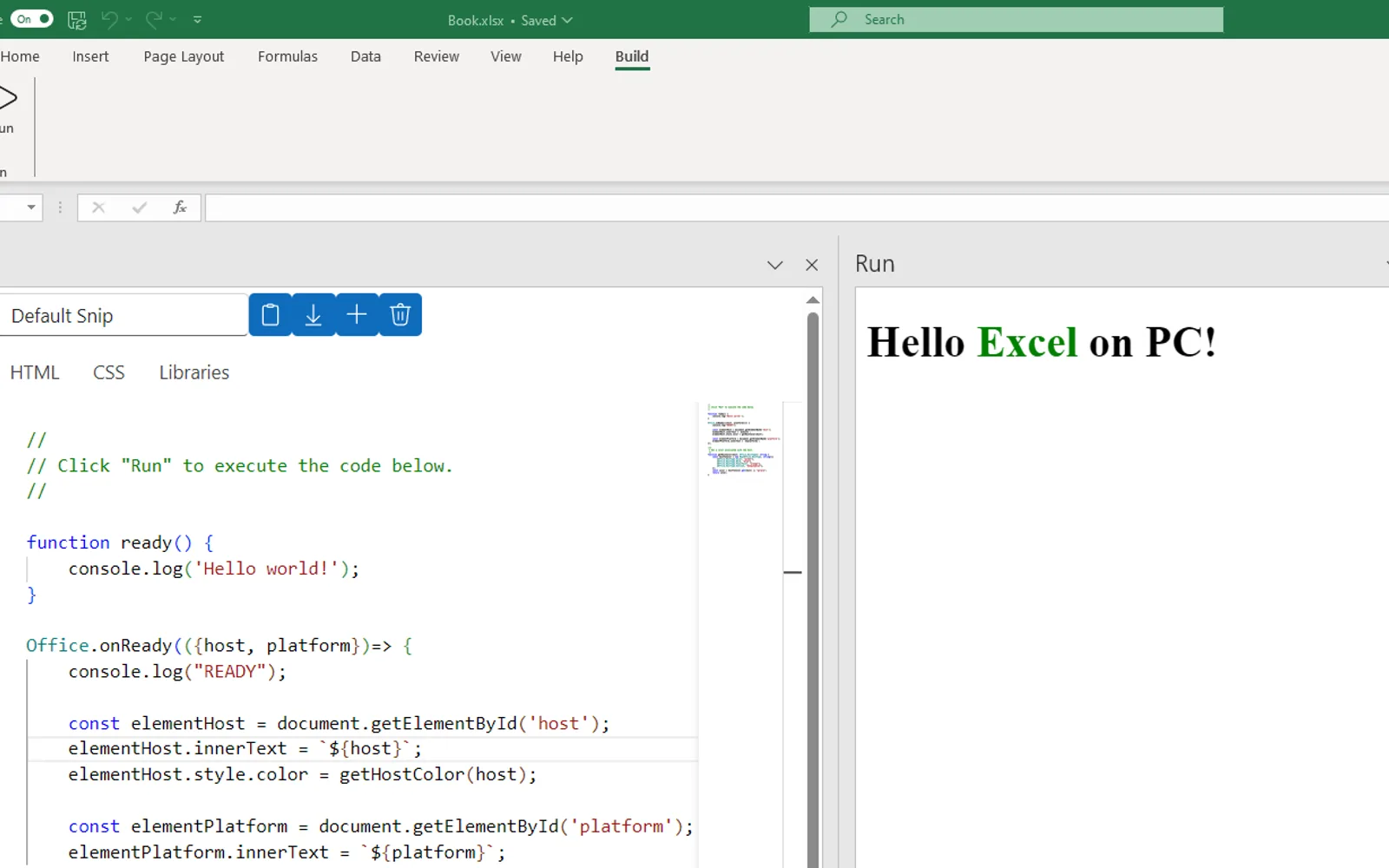The image size is (1389, 868).
Task: Click the editor scroll up arrow
Action: click(x=813, y=299)
